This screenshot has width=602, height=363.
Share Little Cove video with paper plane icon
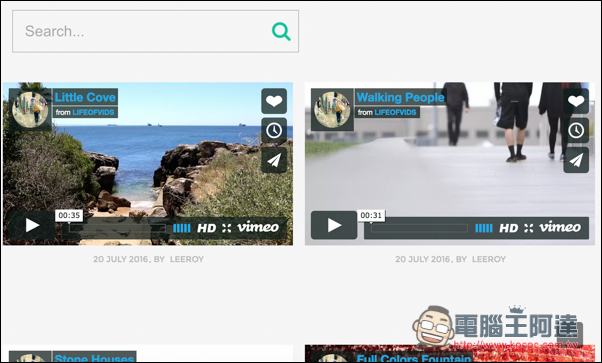(274, 160)
